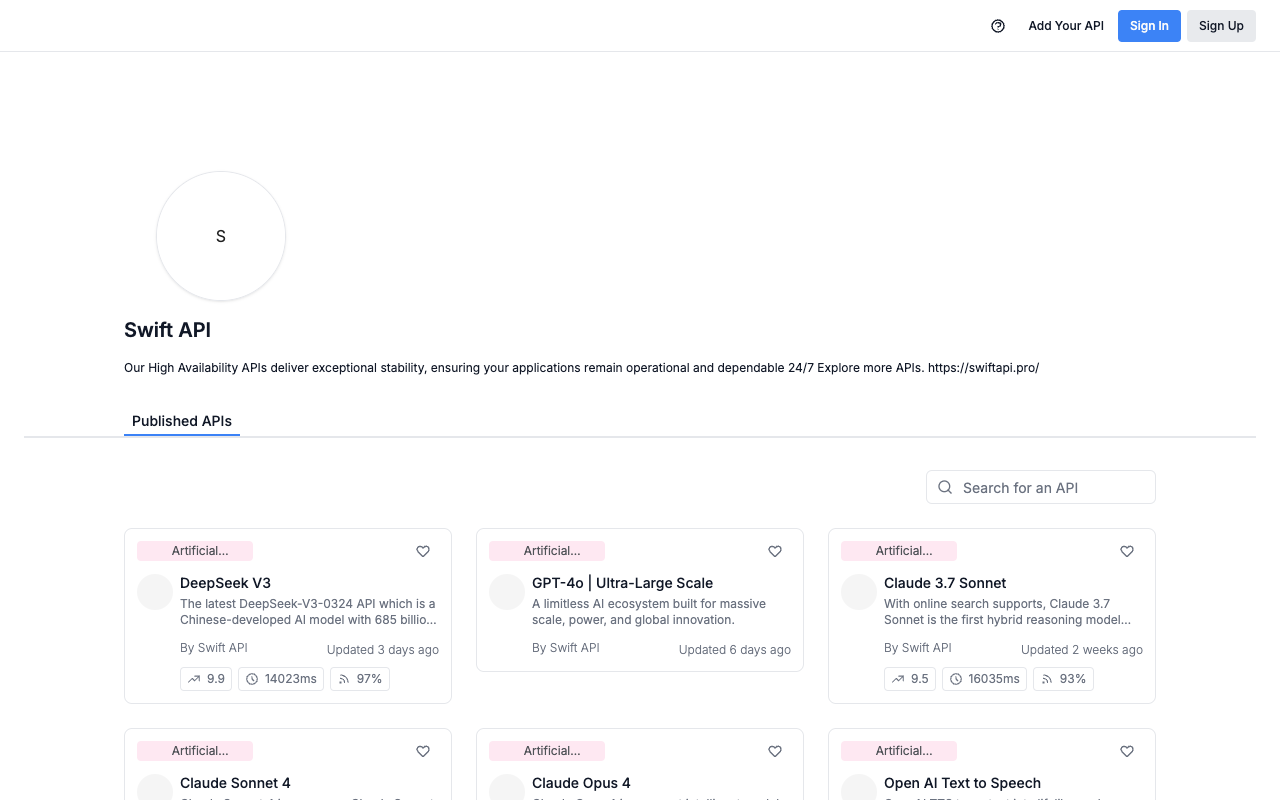Viewport: 1280px width, 800px height.
Task: Click DeepSeek V3 service level icon 97%
Action: 344,679
